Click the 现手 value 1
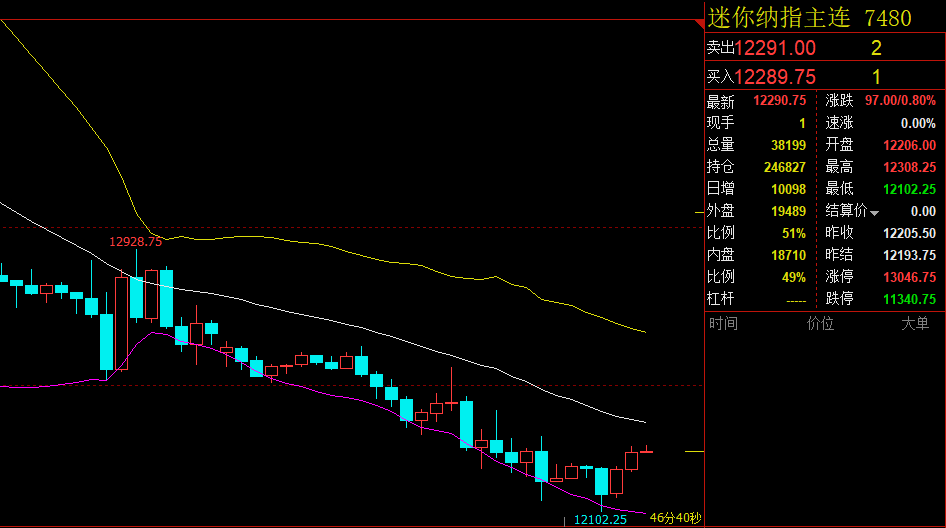946x528 pixels. pos(802,123)
